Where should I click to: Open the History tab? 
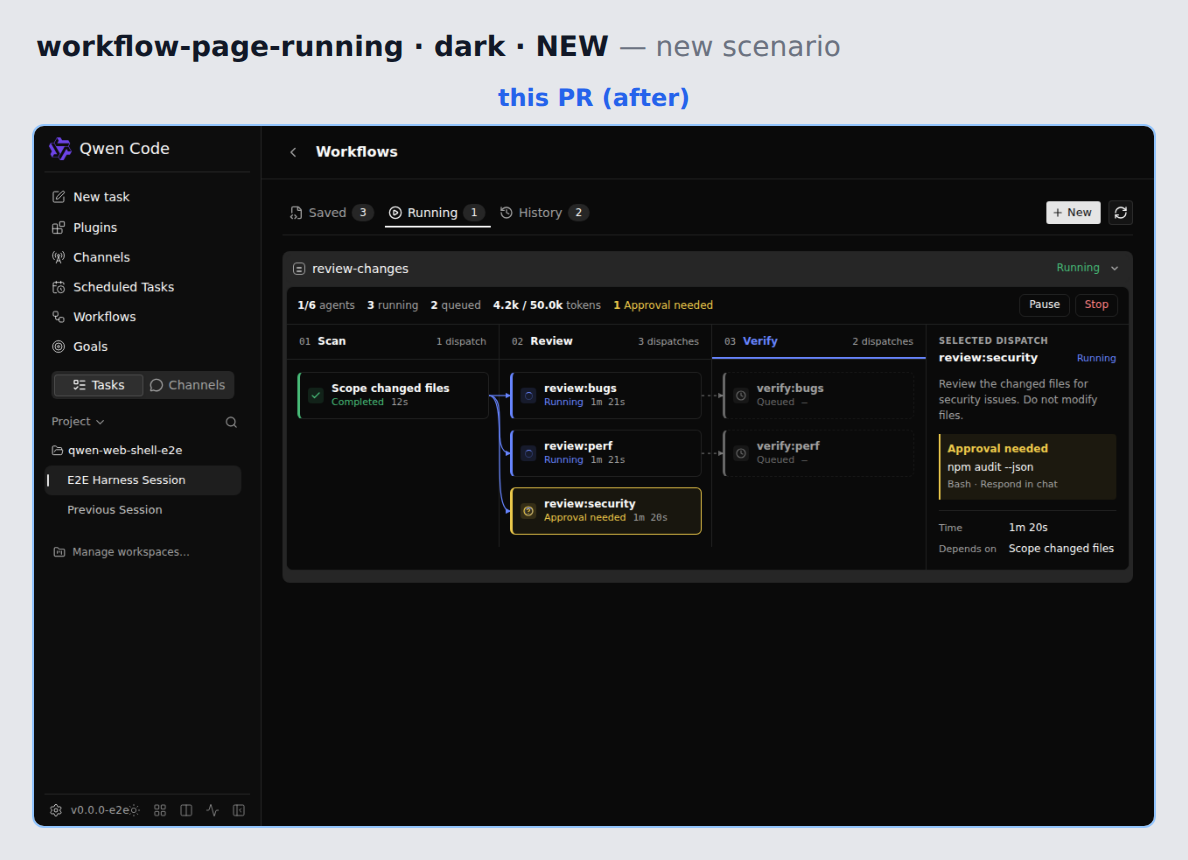(x=543, y=213)
